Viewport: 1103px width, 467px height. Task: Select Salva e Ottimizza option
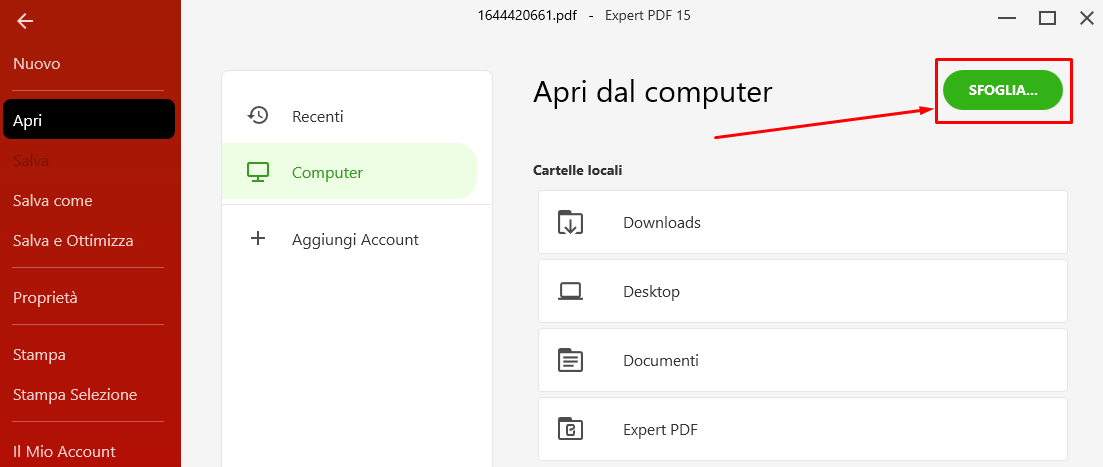tap(73, 241)
